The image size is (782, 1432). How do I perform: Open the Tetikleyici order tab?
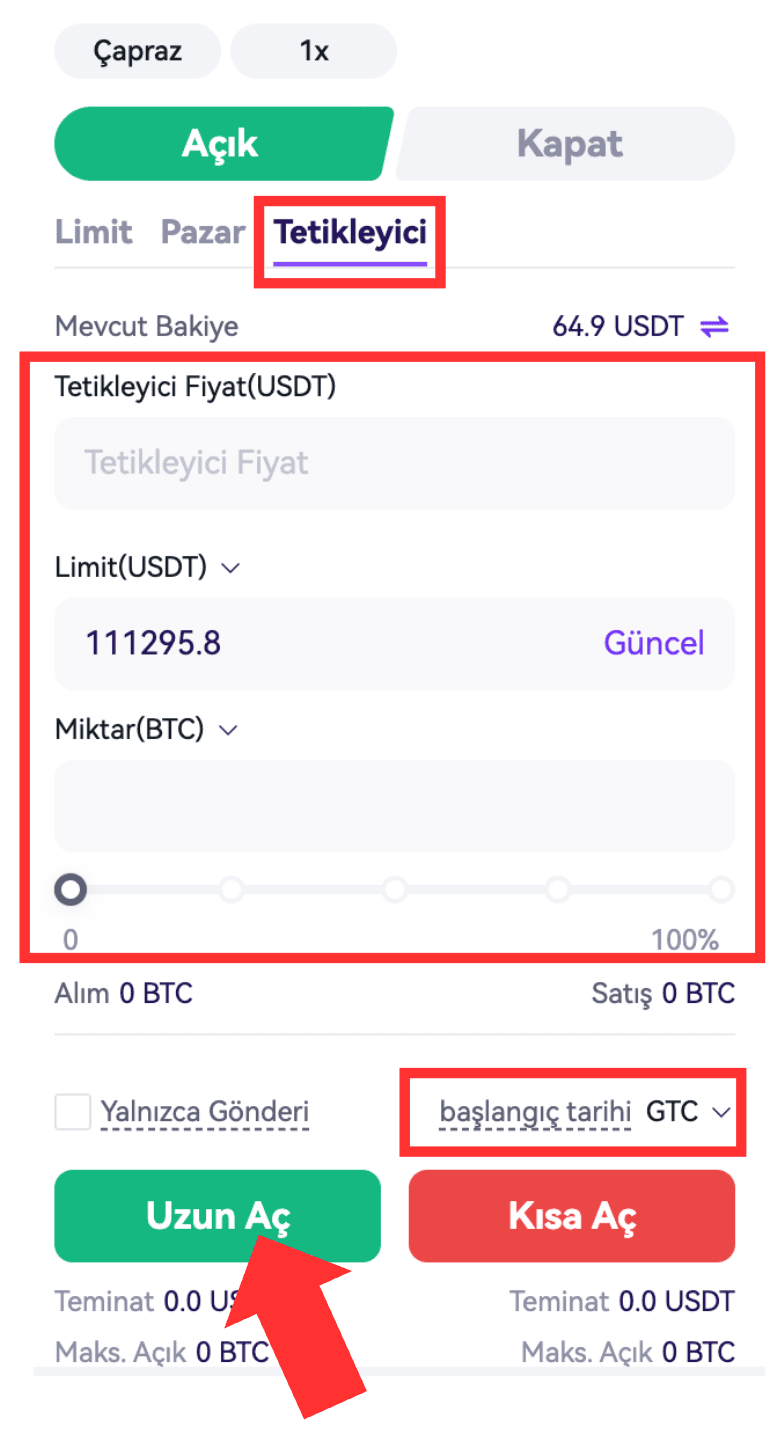coord(350,232)
